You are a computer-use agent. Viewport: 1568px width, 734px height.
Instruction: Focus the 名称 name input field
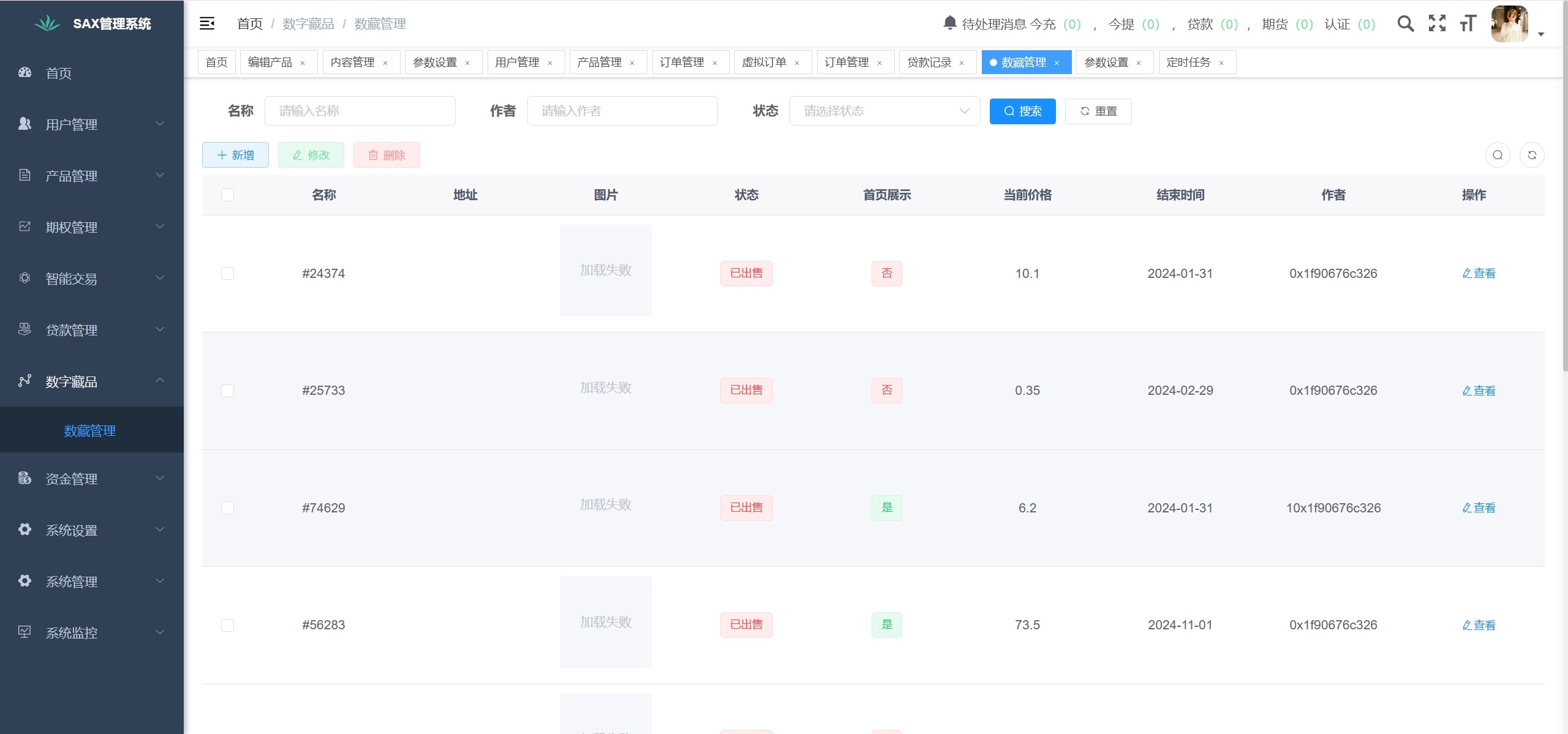tap(360, 111)
